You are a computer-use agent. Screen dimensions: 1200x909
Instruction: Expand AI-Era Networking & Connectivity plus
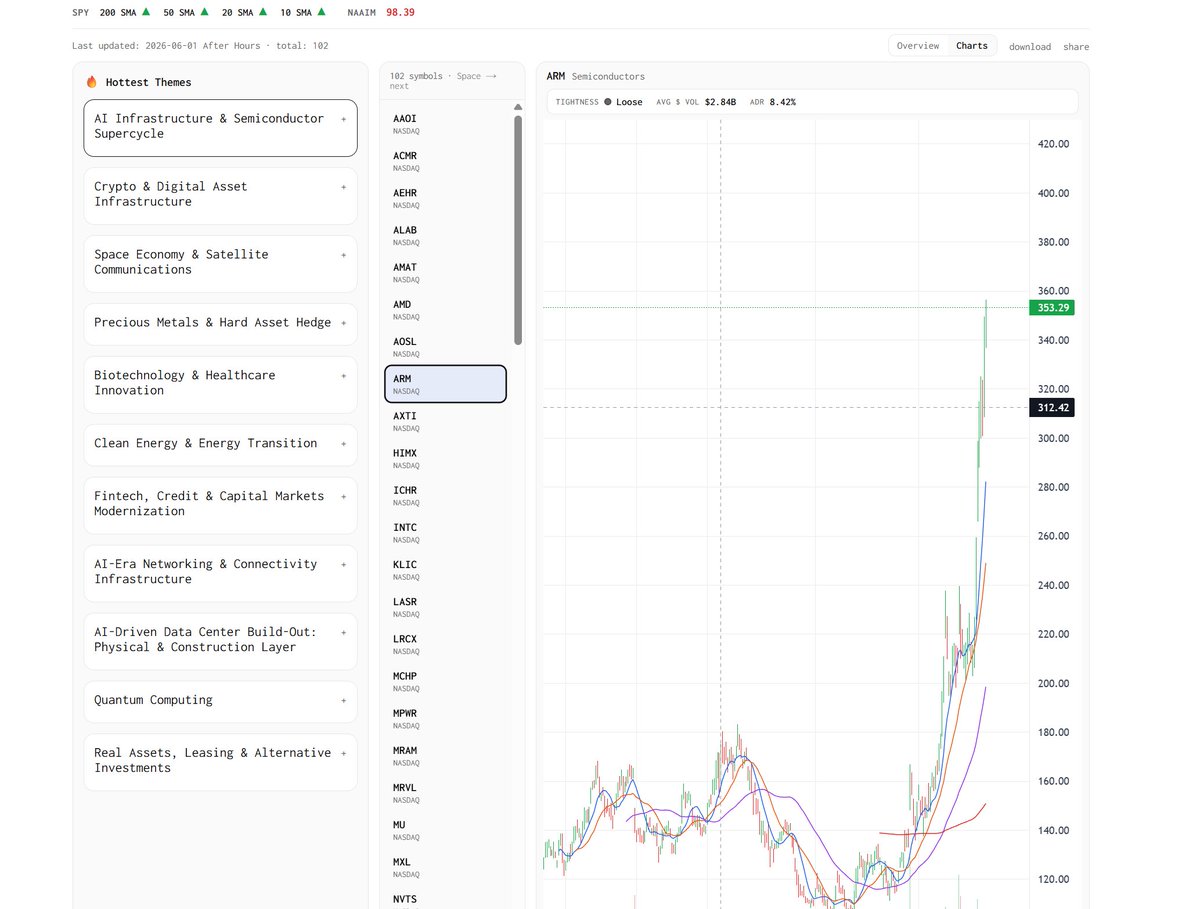coord(344,564)
